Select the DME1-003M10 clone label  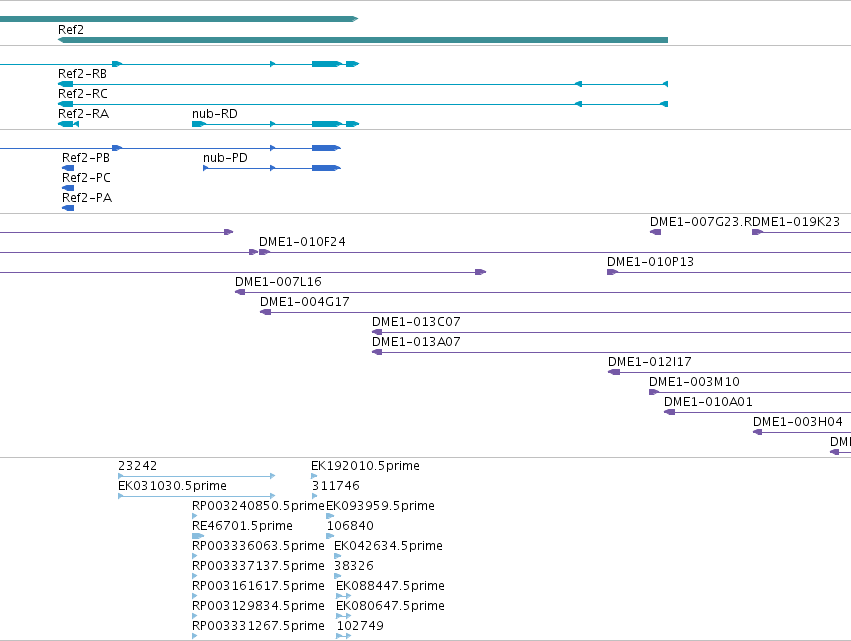click(695, 383)
